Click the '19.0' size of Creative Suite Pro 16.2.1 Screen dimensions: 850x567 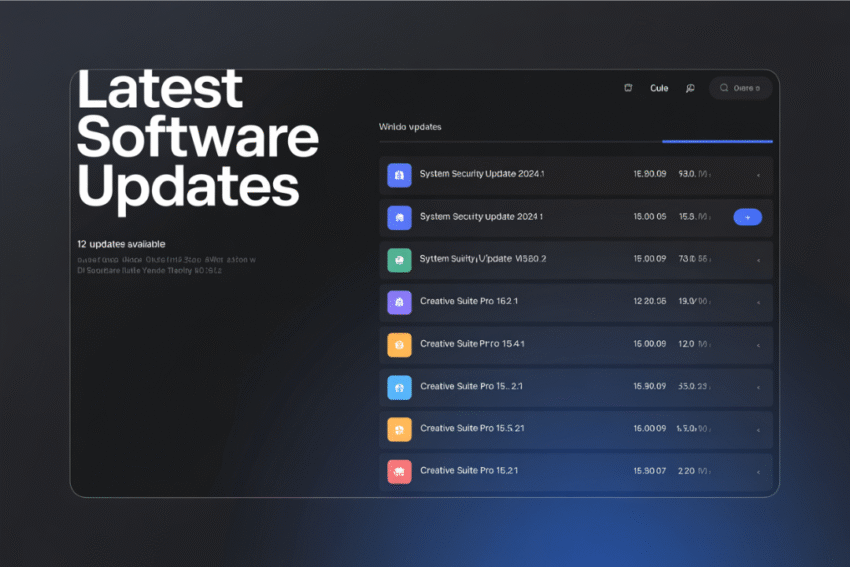click(x=686, y=301)
